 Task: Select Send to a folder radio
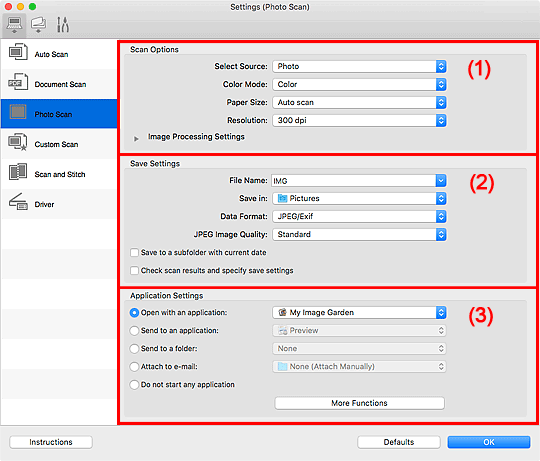coord(134,349)
